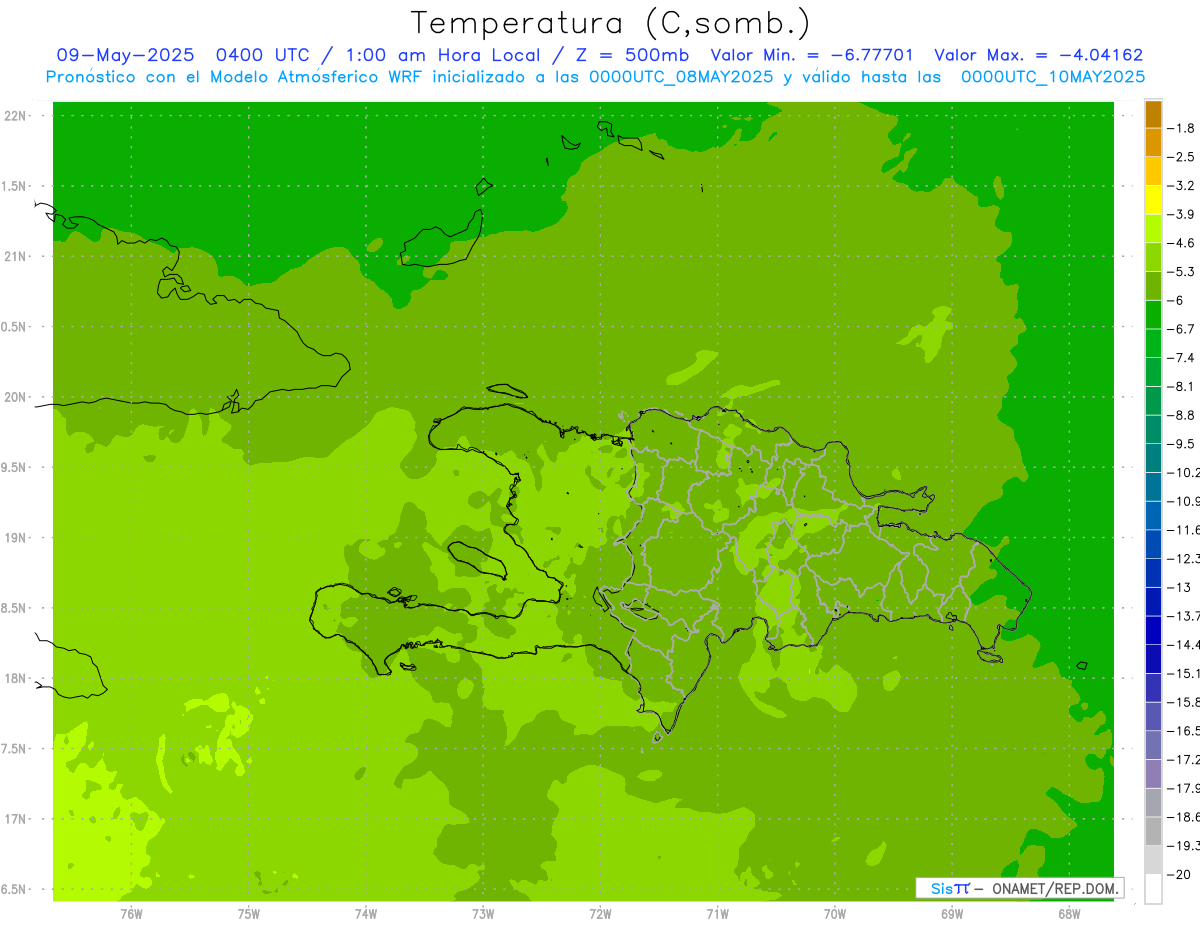The height and width of the screenshot is (927, 1200).
Task: Select the '75W' longitude label
Action: click(248, 913)
